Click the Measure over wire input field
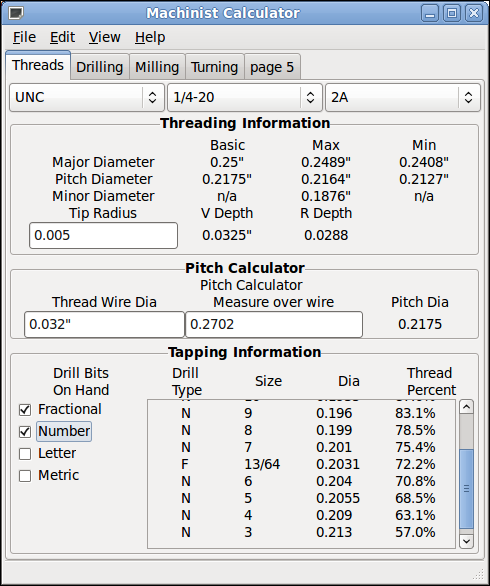 274,324
